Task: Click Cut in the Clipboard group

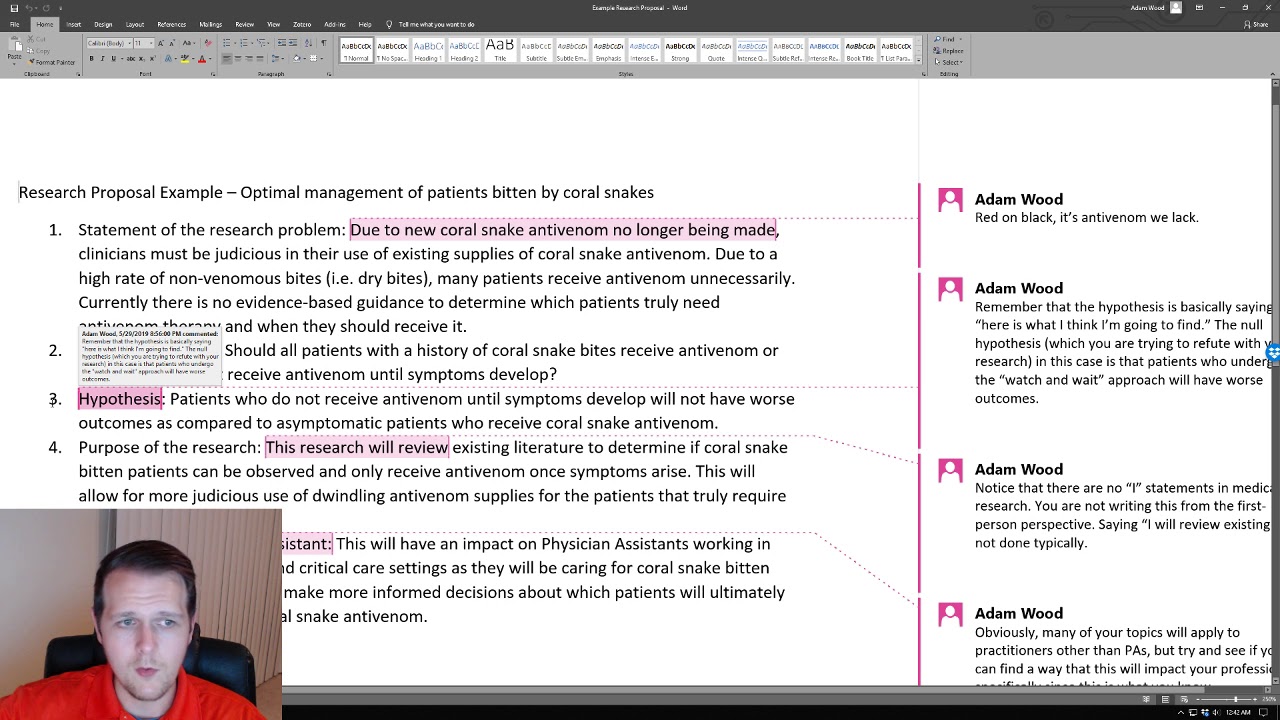Action: pos(36,39)
